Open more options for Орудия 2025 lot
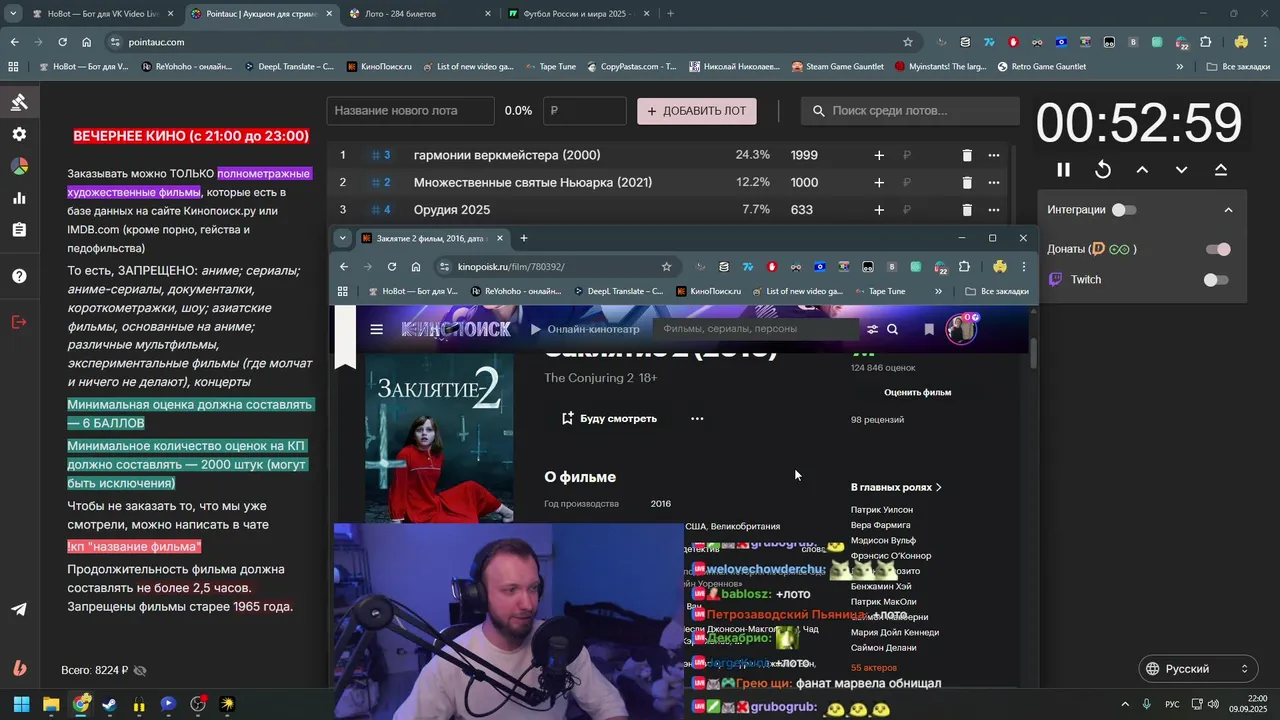1280x720 pixels. [994, 210]
